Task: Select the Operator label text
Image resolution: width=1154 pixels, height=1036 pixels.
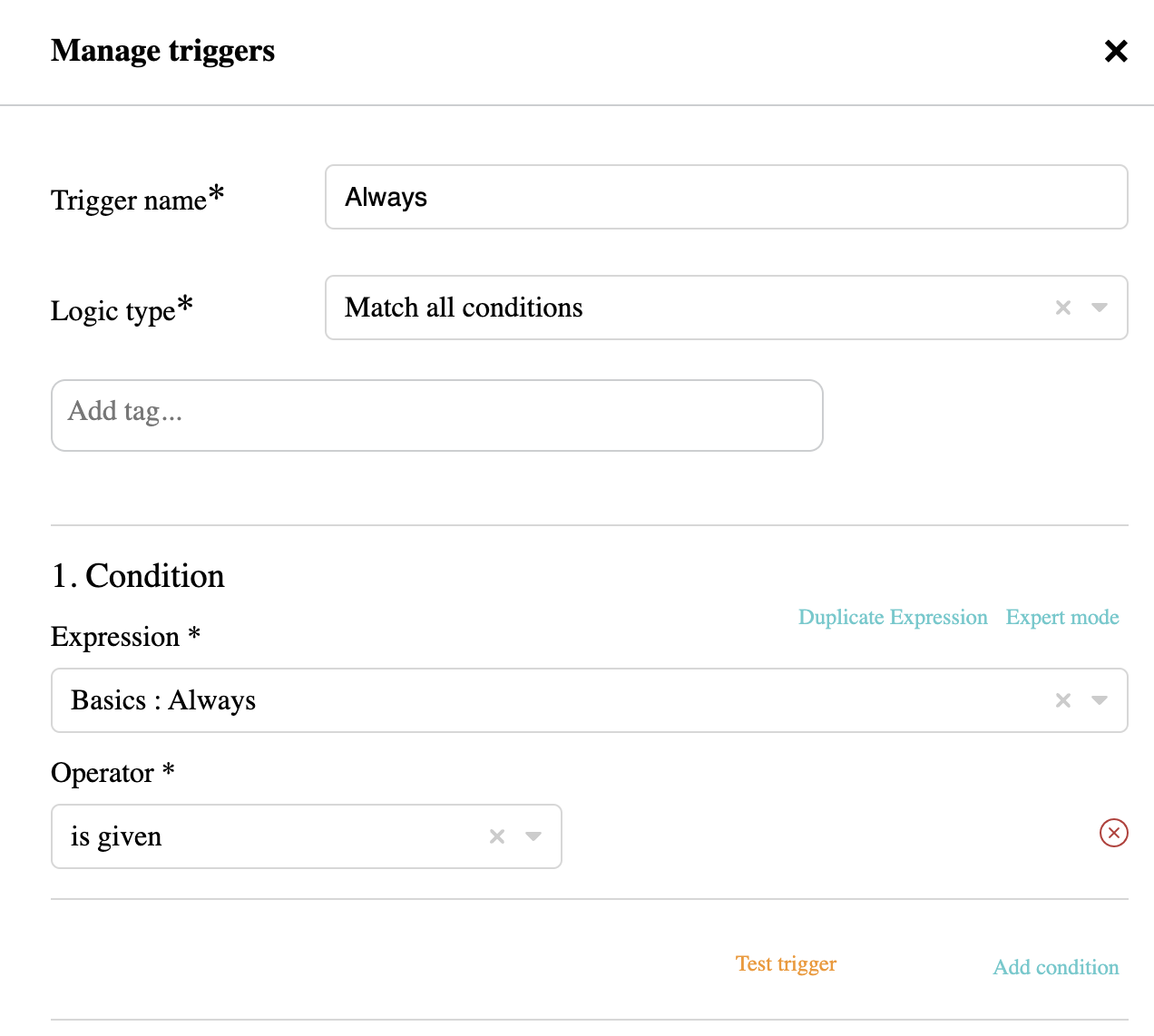Action: point(112,773)
